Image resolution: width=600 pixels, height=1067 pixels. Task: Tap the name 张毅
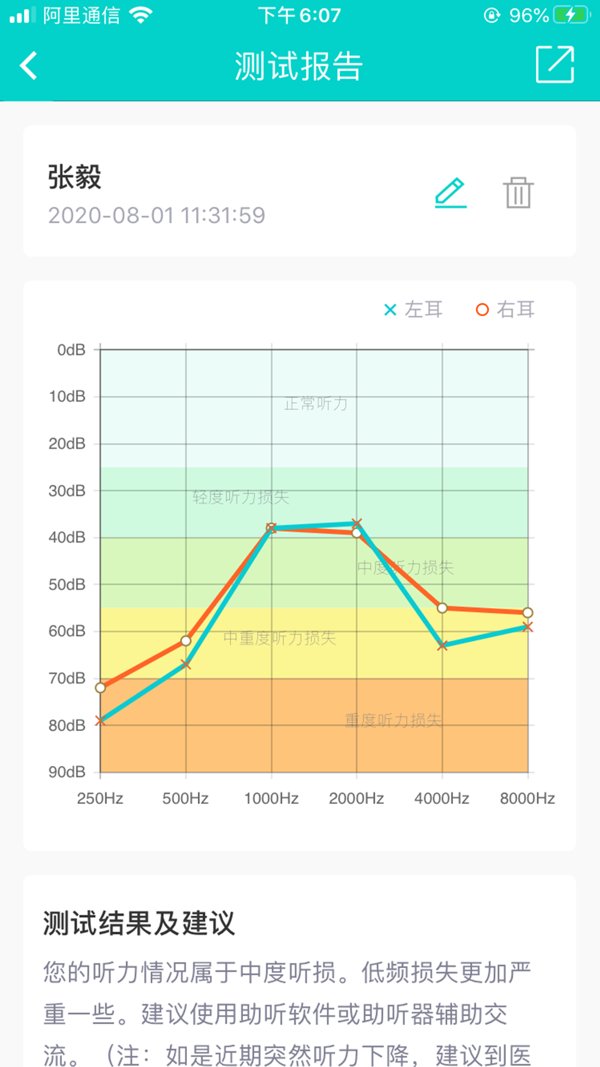click(x=75, y=178)
